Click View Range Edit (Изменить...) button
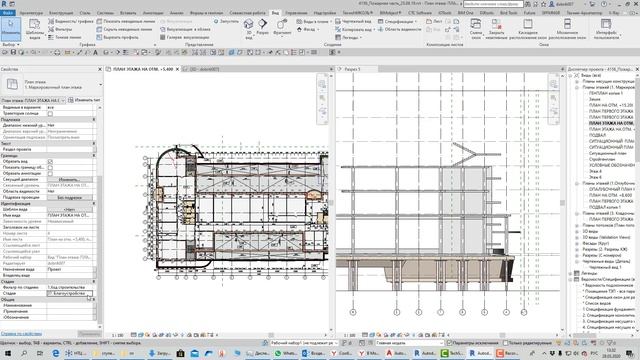640x360 pixels. pyautogui.click(x=70, y=180)
